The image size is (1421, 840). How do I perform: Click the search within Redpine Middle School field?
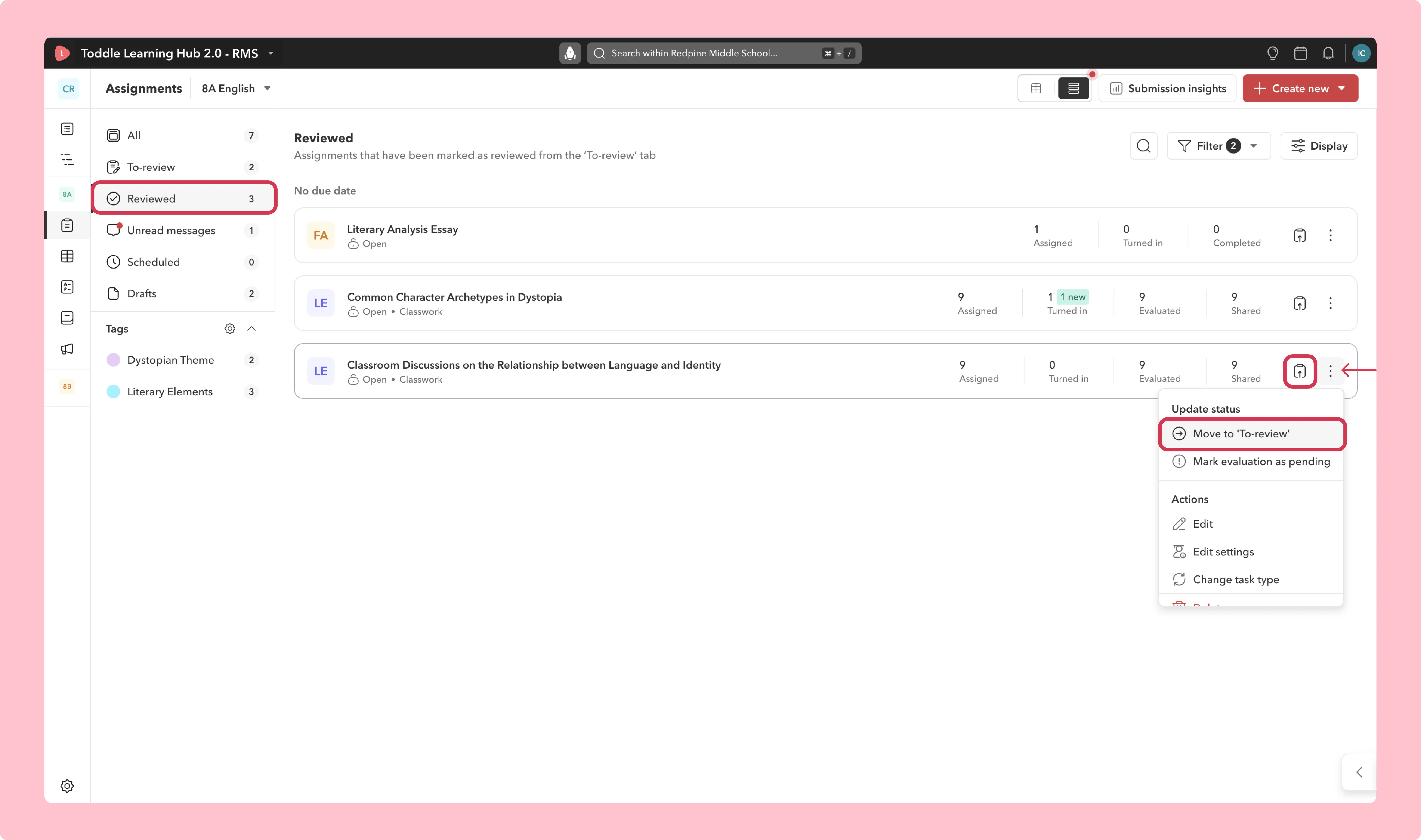[724, 53]
